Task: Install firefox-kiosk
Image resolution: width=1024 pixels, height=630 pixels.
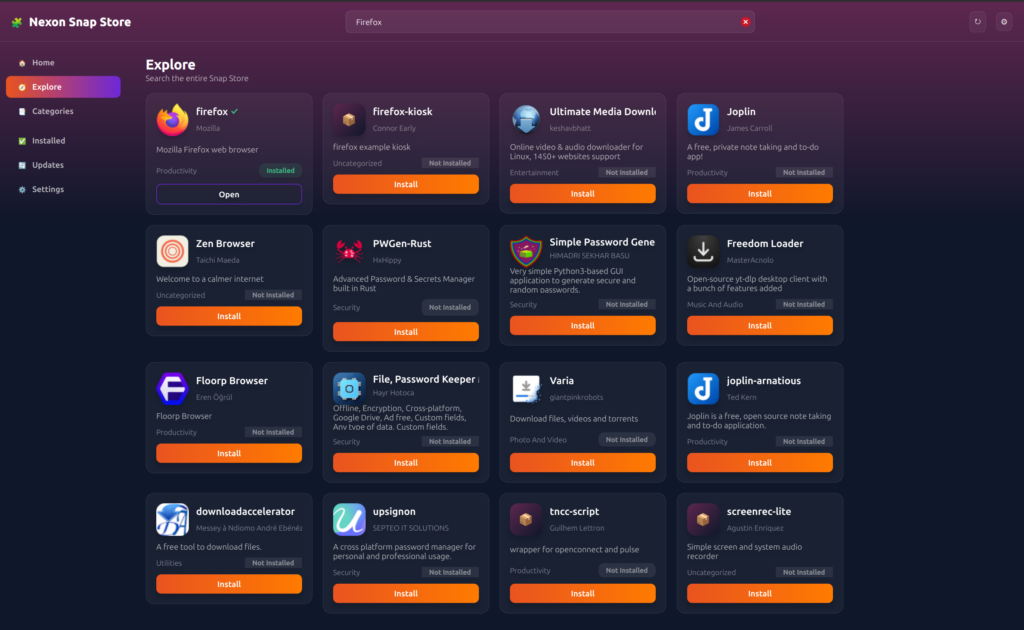Action: click(406, 184)
